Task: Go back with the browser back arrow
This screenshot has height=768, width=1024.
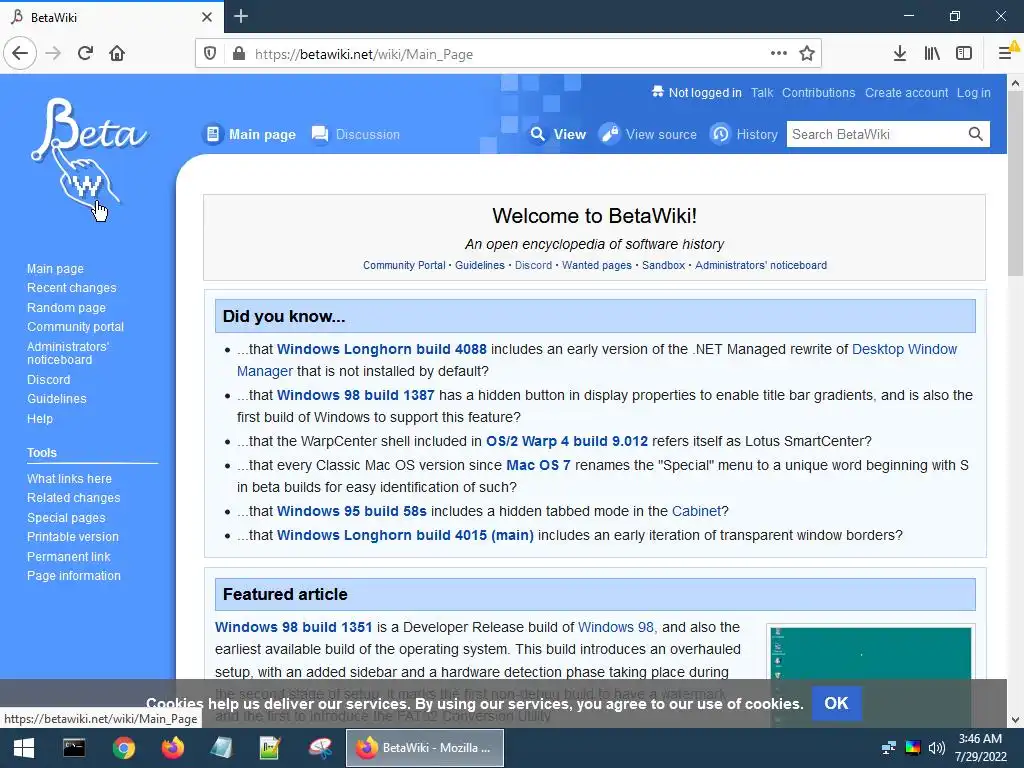Action: (20, 54)
